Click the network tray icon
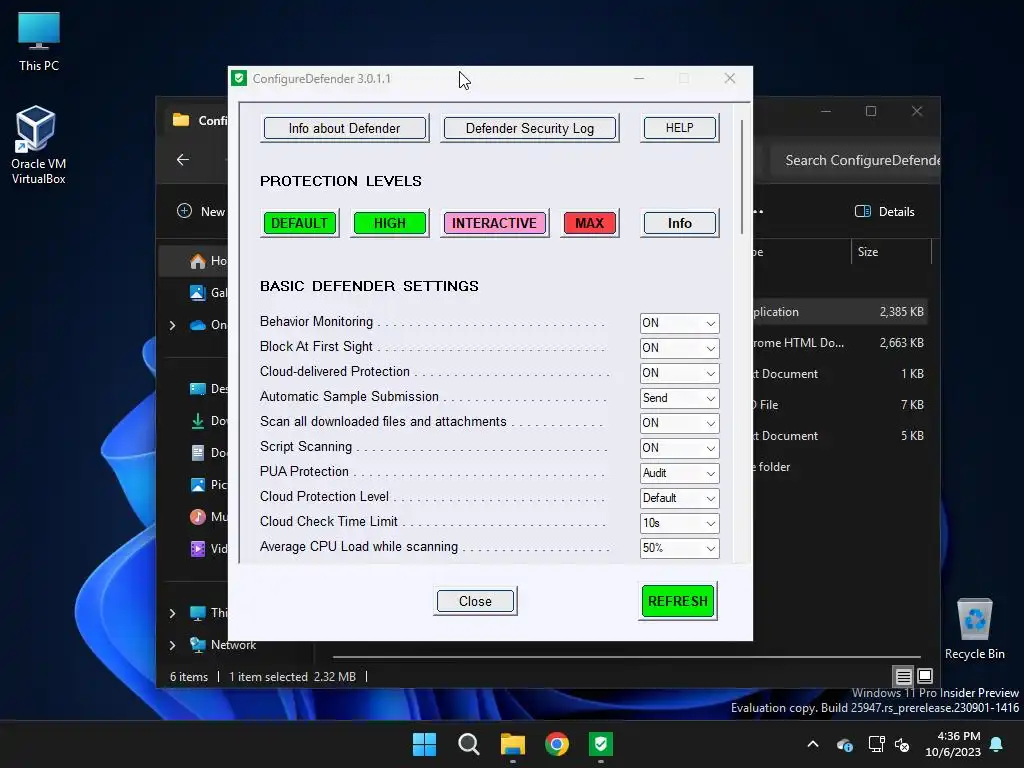This screenshot has width=1024, height=768. pyautogui.click(x=876, y=744)
